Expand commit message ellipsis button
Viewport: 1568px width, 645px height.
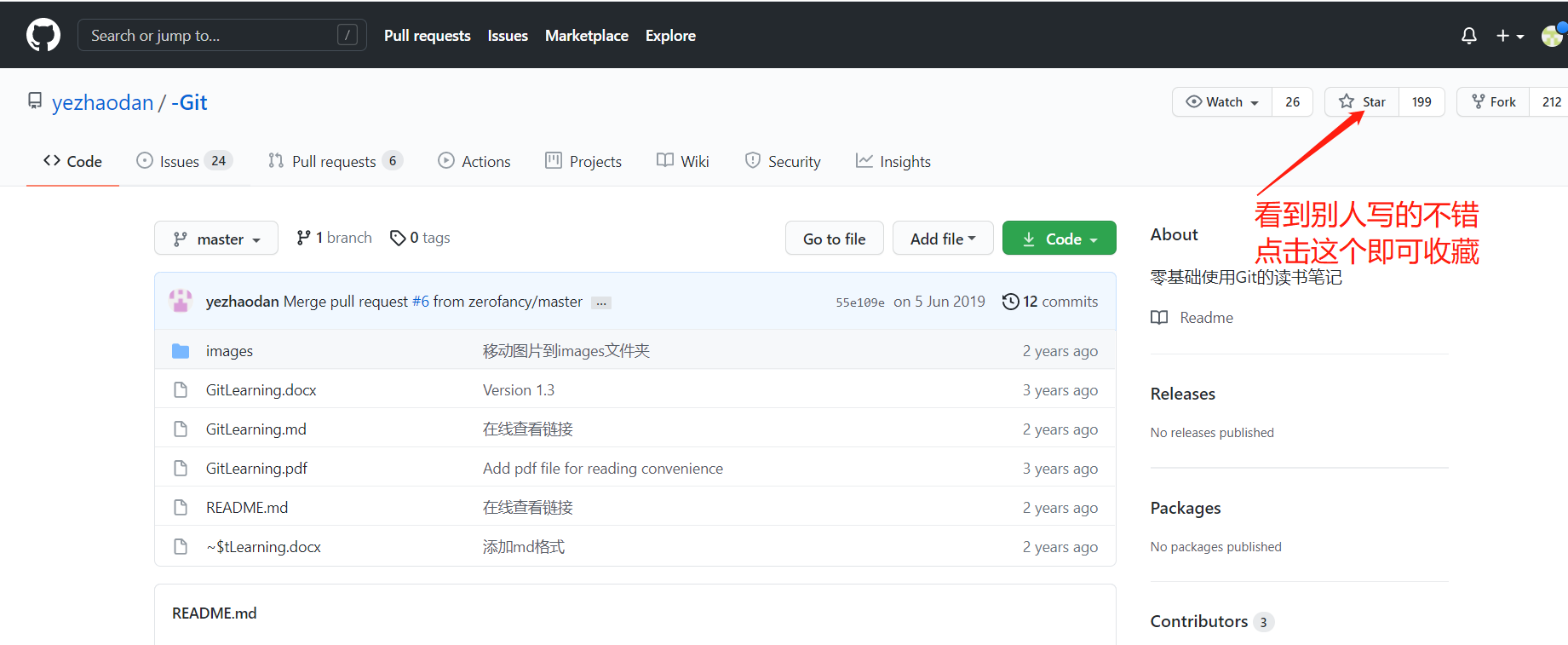tap(601, 303)
